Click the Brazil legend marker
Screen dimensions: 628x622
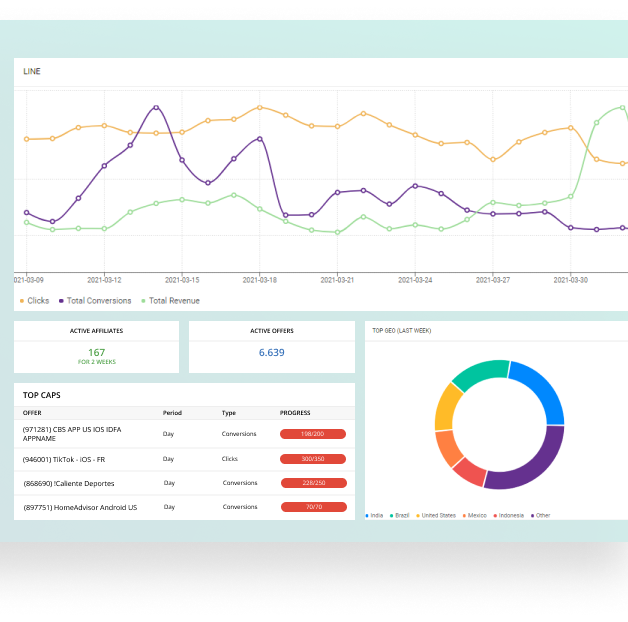coord(390,515)
